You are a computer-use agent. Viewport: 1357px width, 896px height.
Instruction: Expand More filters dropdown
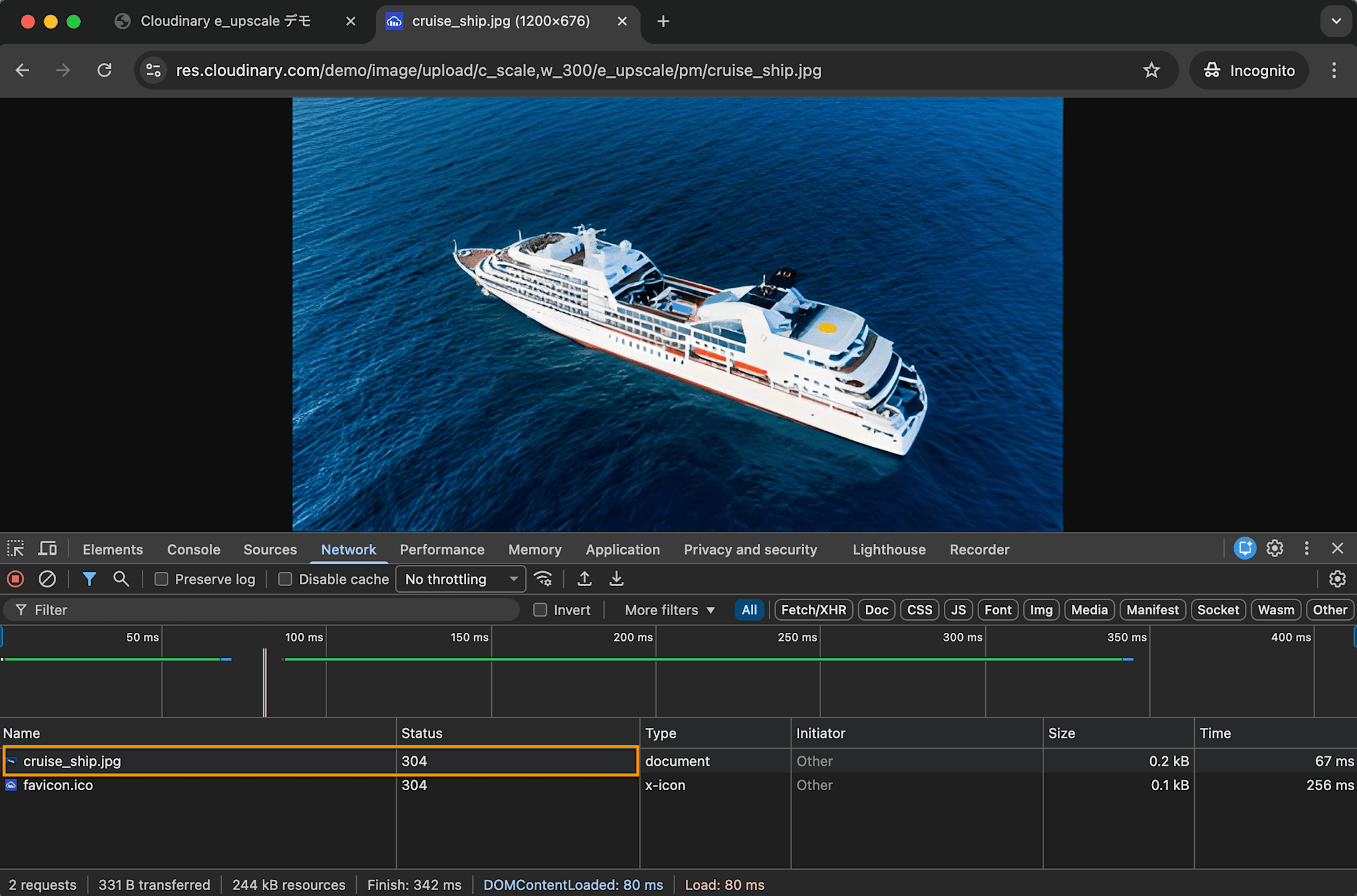pos(670,609)
